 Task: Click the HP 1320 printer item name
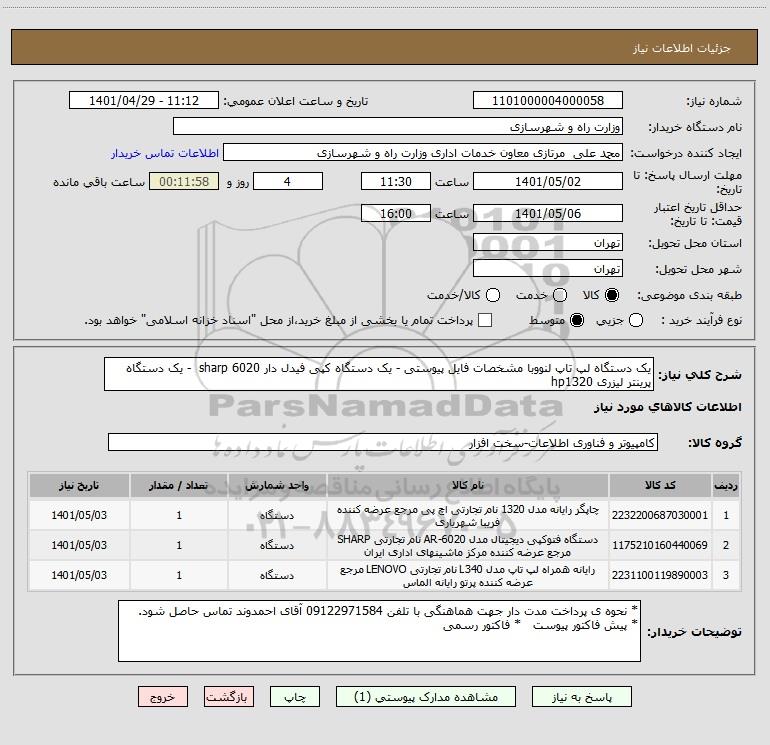(468, 516)
